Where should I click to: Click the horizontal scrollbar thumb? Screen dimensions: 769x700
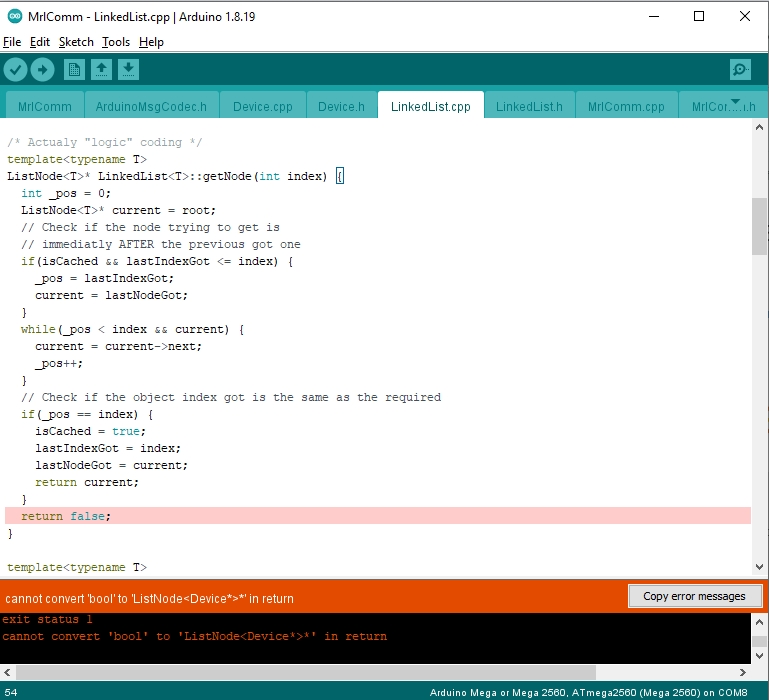(306, 672)
